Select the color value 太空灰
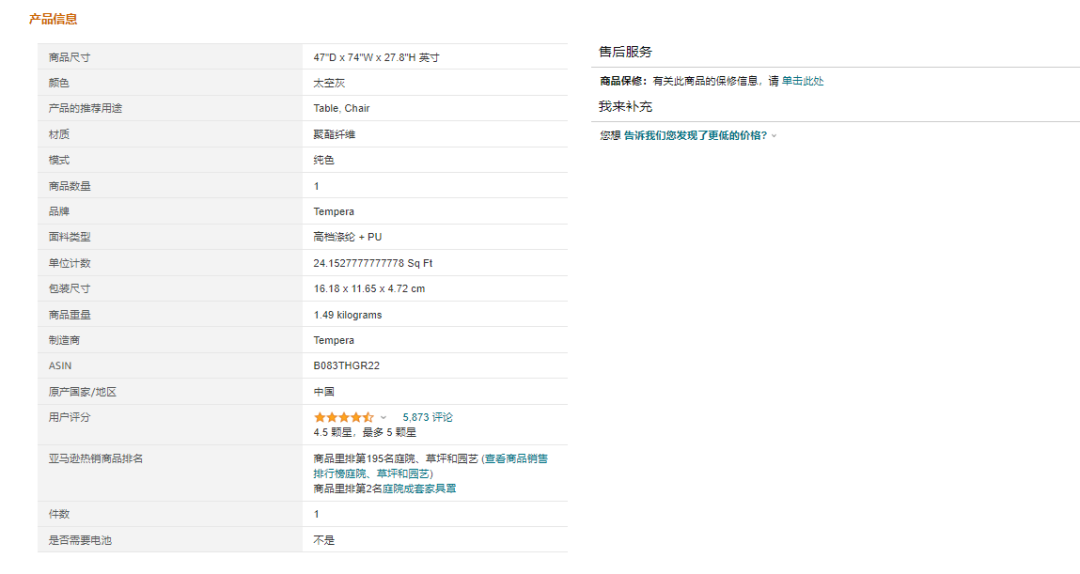The image size is (1080, 574). point(329,83)
